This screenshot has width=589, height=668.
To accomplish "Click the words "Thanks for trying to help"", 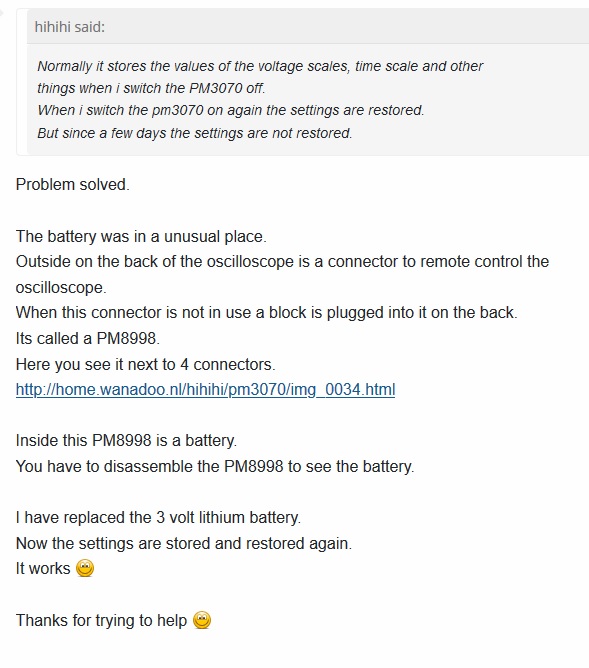I will [101, 621].
